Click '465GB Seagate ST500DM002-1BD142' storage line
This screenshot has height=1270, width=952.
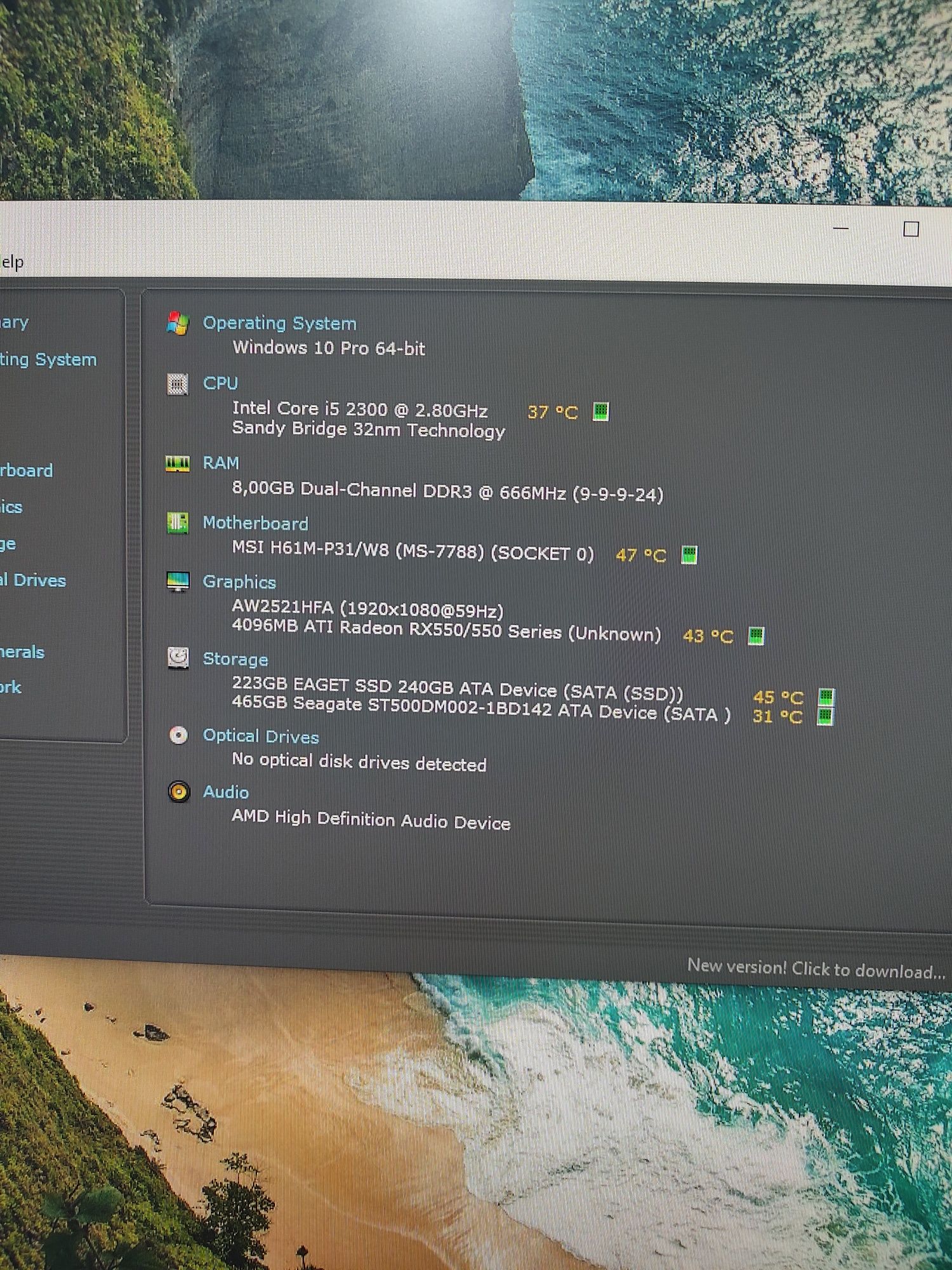[x=481, y=708]
